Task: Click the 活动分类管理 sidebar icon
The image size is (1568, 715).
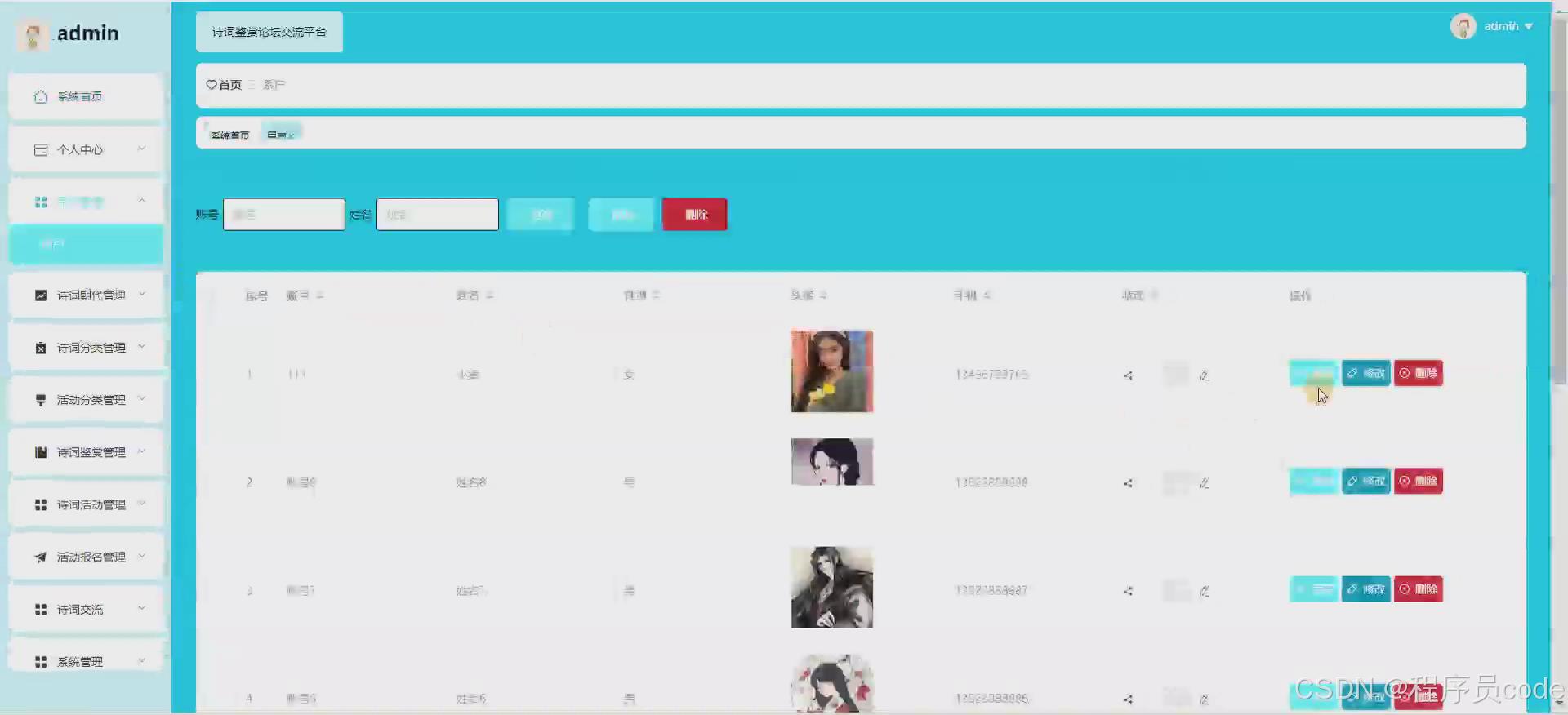Action: (x=41, y=400)
